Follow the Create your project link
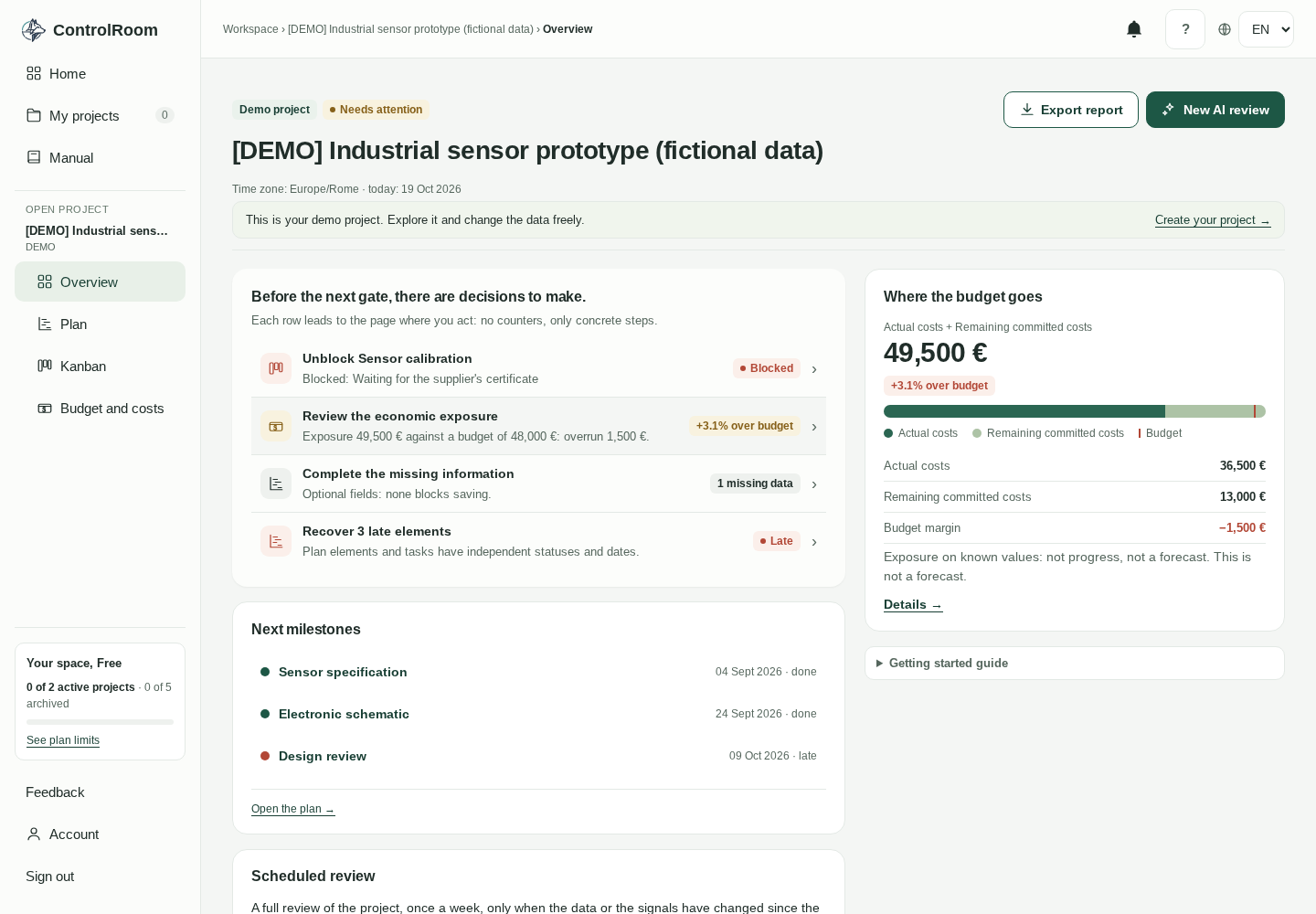Viewport: 1316px width, 914px height. click(x=1213, y=220)
